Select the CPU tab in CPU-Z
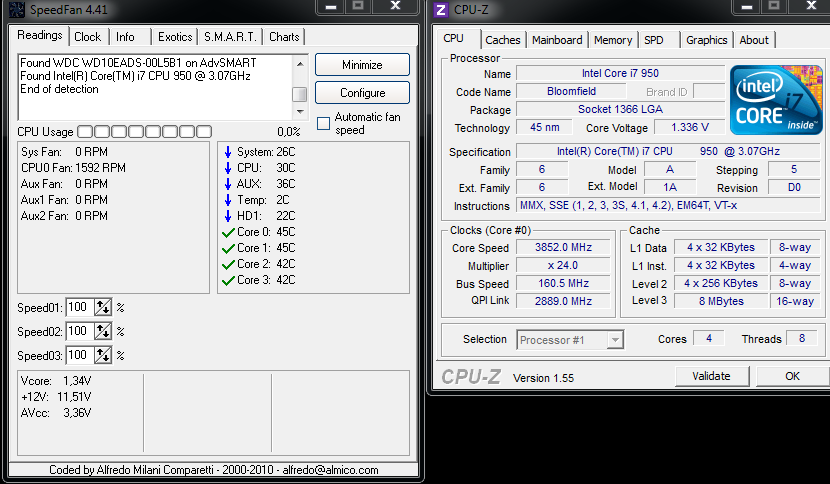830x484 pixels. click(454, 38)
